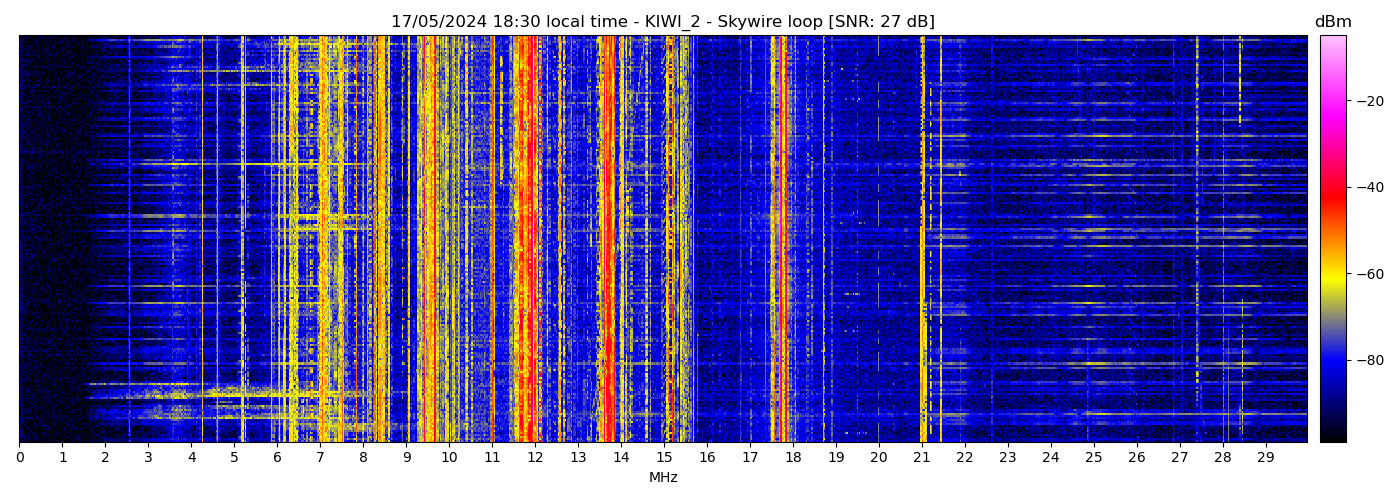Click the −60 colorbar tick label
This screenshot has height=500, width=1400.
point(1369,274)
